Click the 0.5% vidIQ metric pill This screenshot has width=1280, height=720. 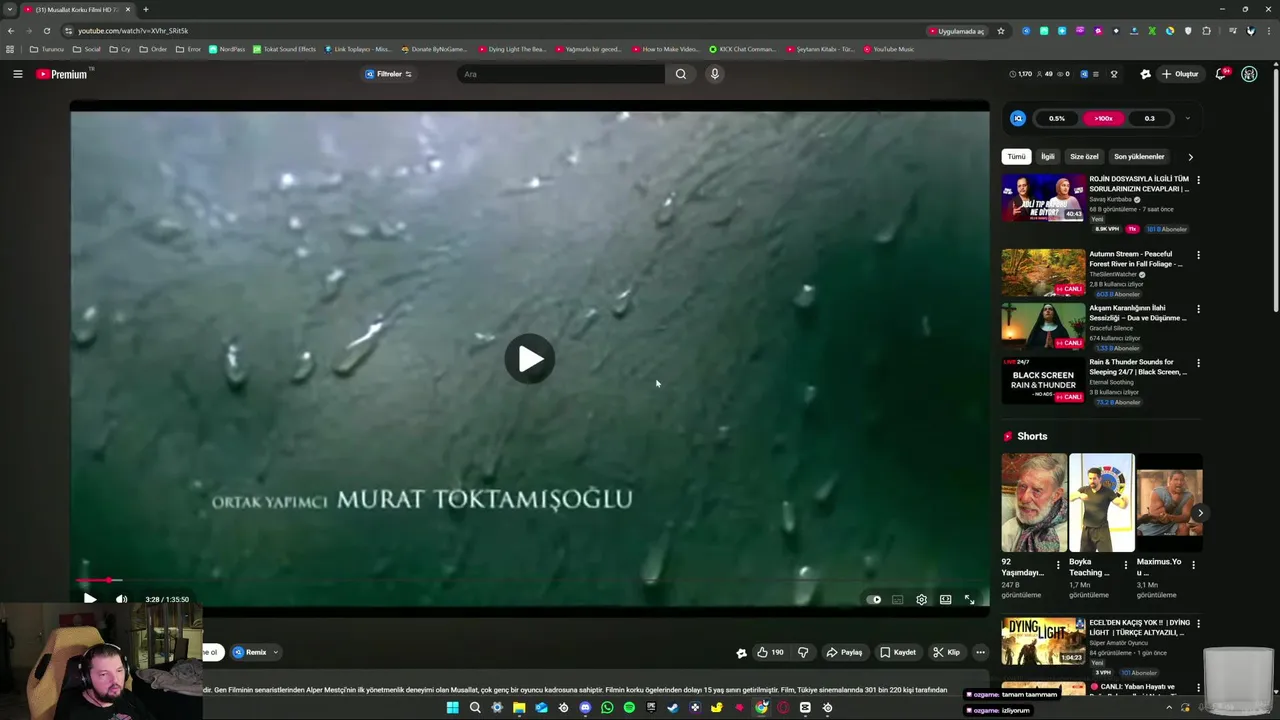(x=1057, y=119)
